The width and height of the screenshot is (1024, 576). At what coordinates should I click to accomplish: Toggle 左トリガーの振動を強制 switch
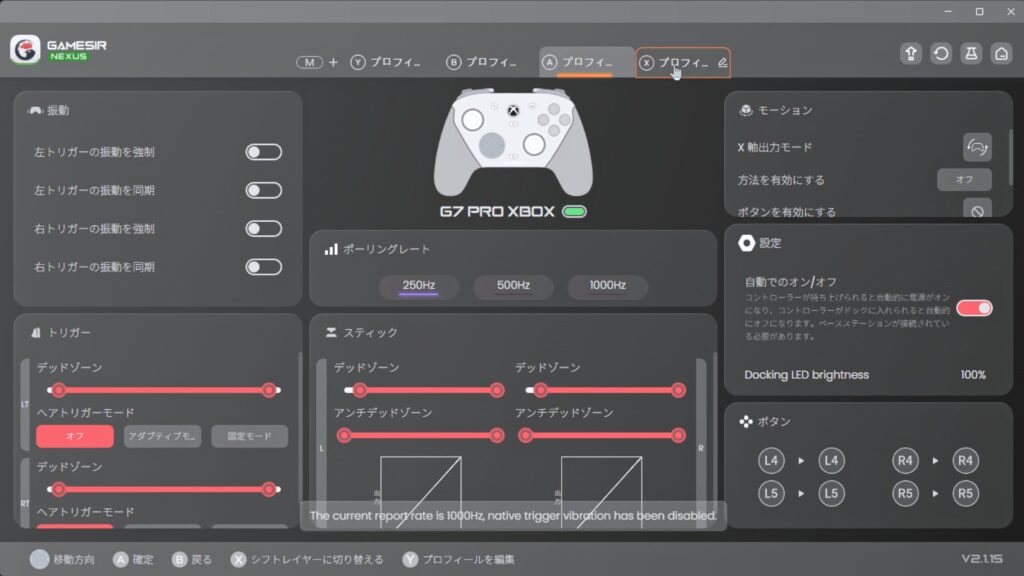pyautogui.click(x=264, y=152)
